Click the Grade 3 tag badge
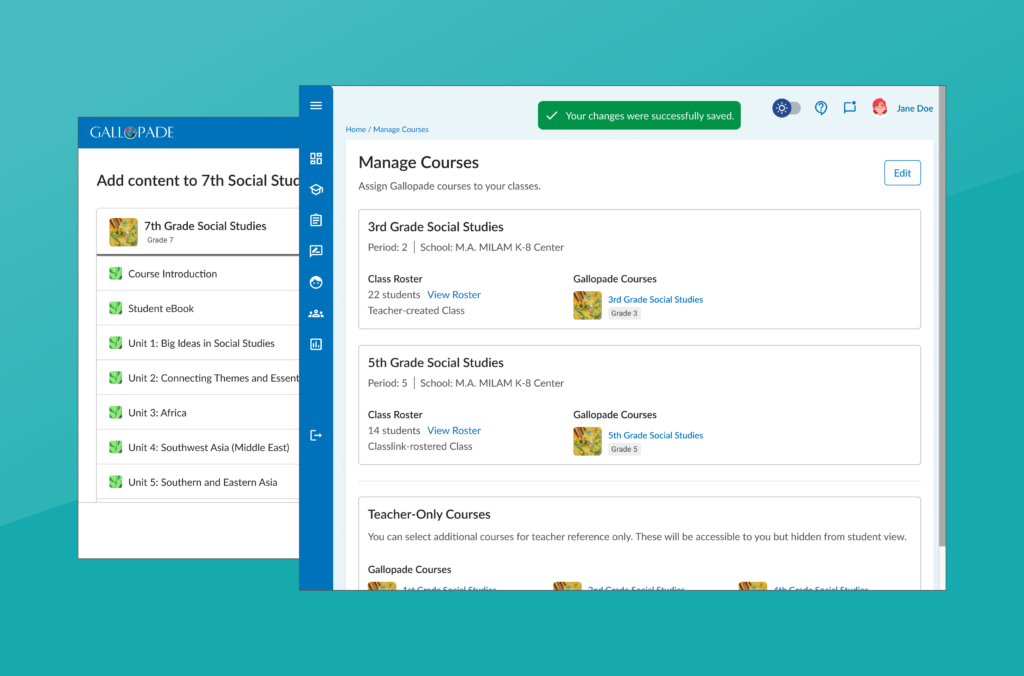This screenshot has width=1024, height=676. pos(624,314)
